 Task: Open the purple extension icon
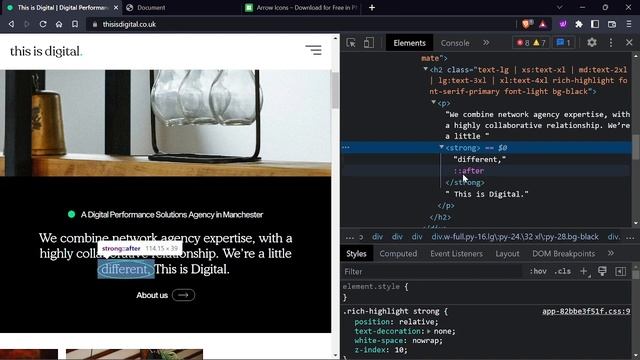(x=563, y=24)
